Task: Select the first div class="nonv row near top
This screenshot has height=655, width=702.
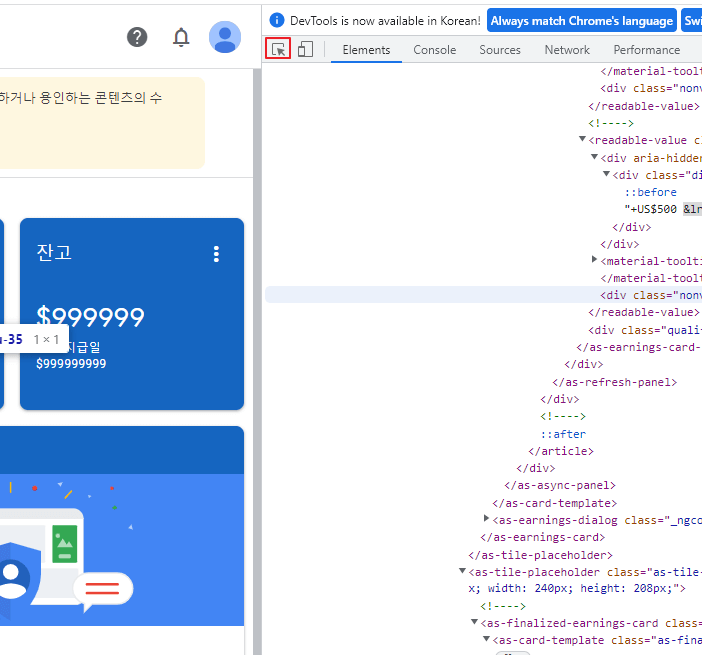Action: point(651,88)
